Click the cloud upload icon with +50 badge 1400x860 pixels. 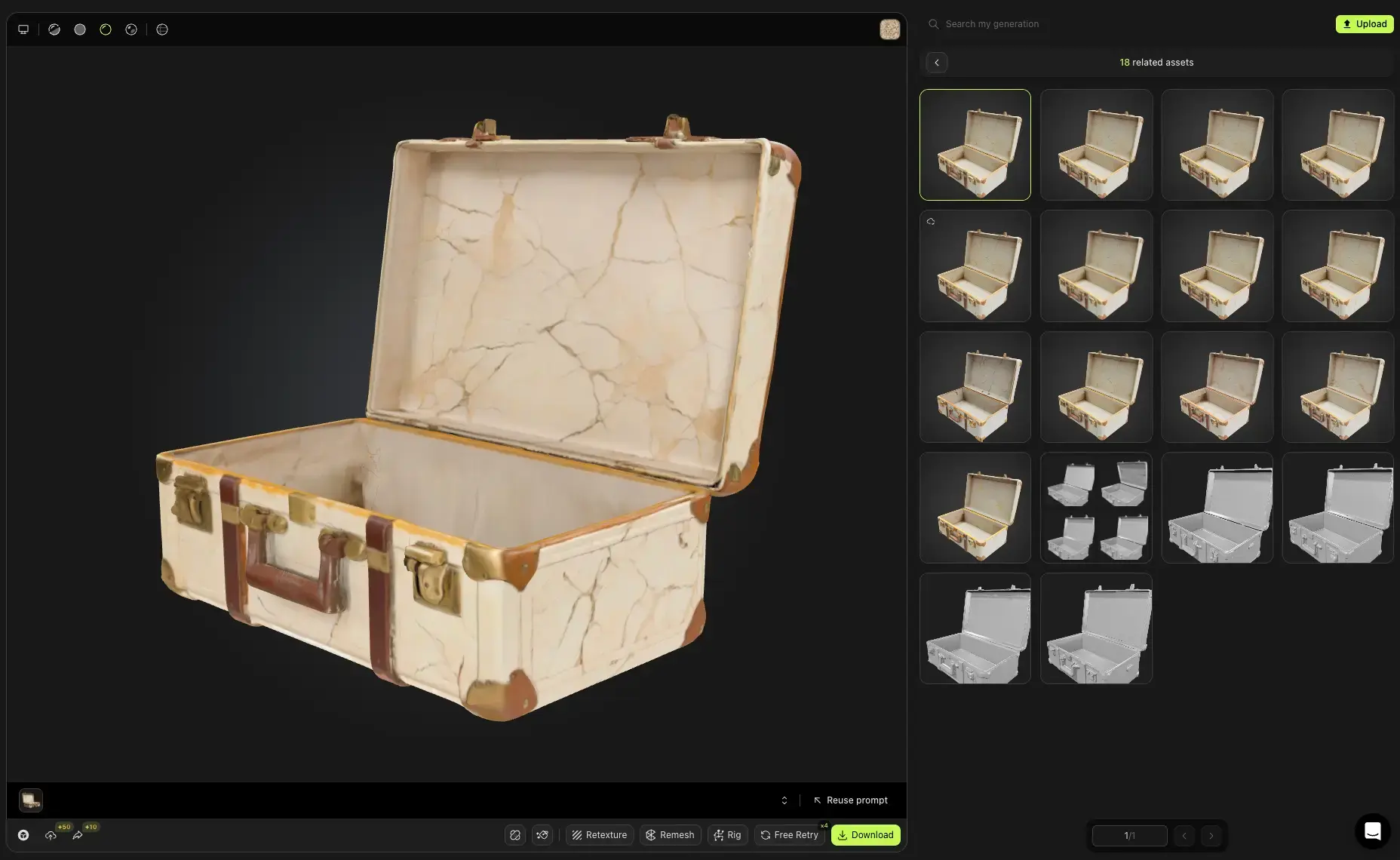point(51,835)
